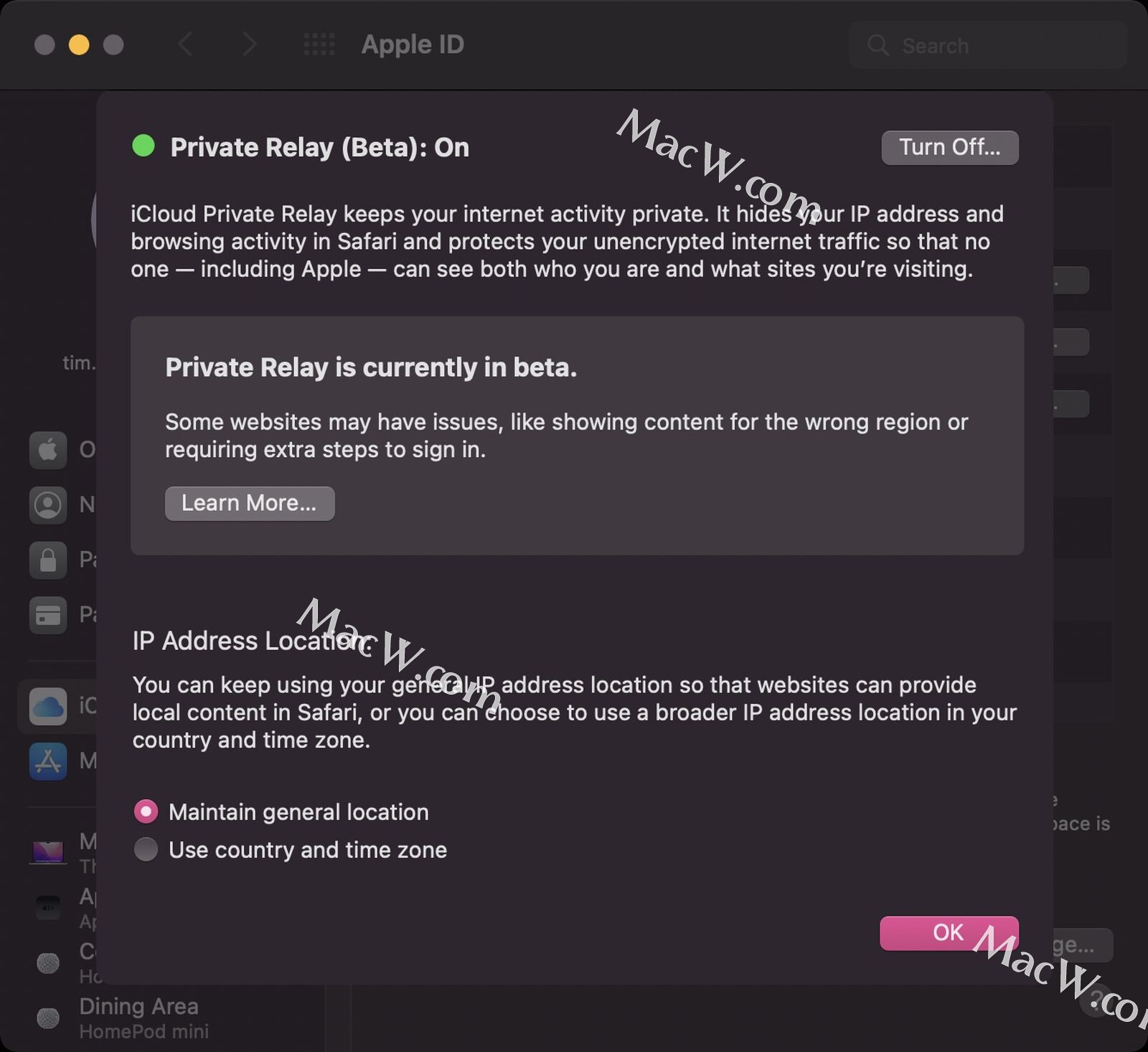Open the App Store Media sidebar icon
Viewport: 1148px width, 1052px height.
[48, 761]
